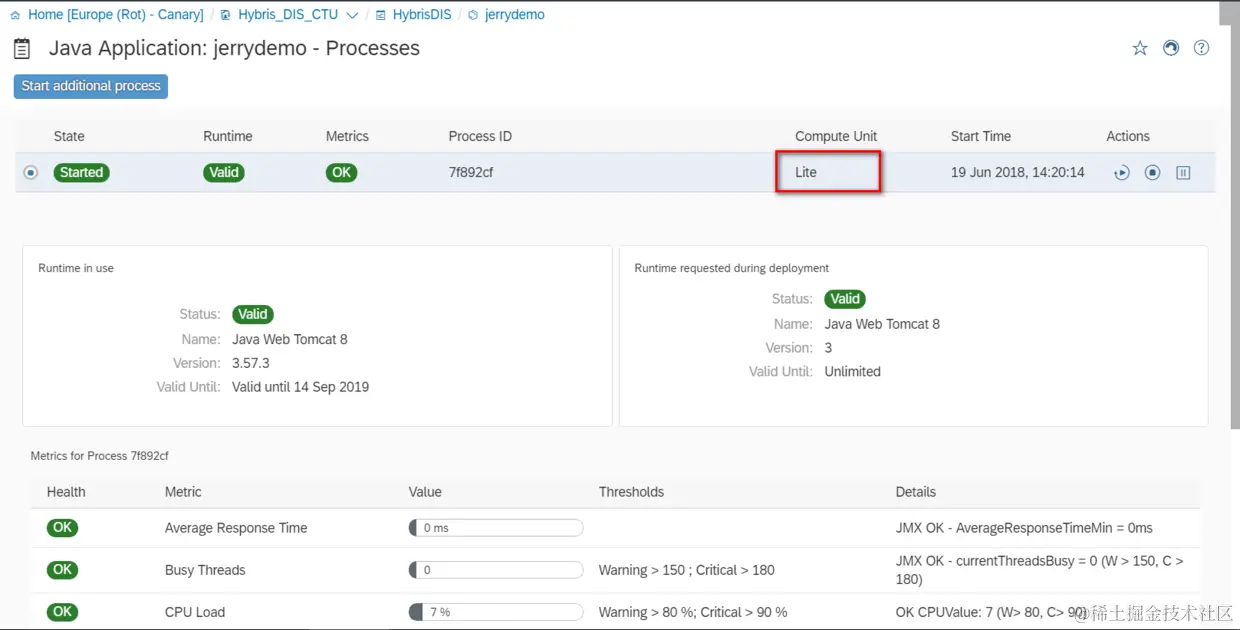1240x630 pixels.
Task: Click the restart process action icon
Action: coord(1122,173)
